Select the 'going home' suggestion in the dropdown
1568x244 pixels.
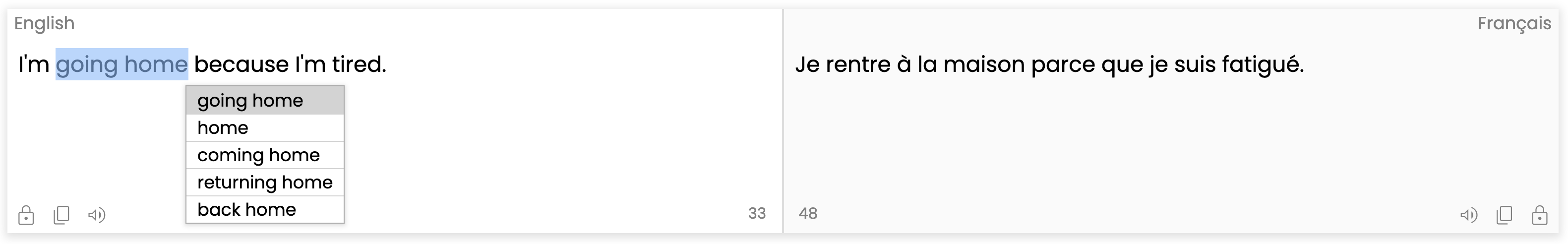coord(265,100)
